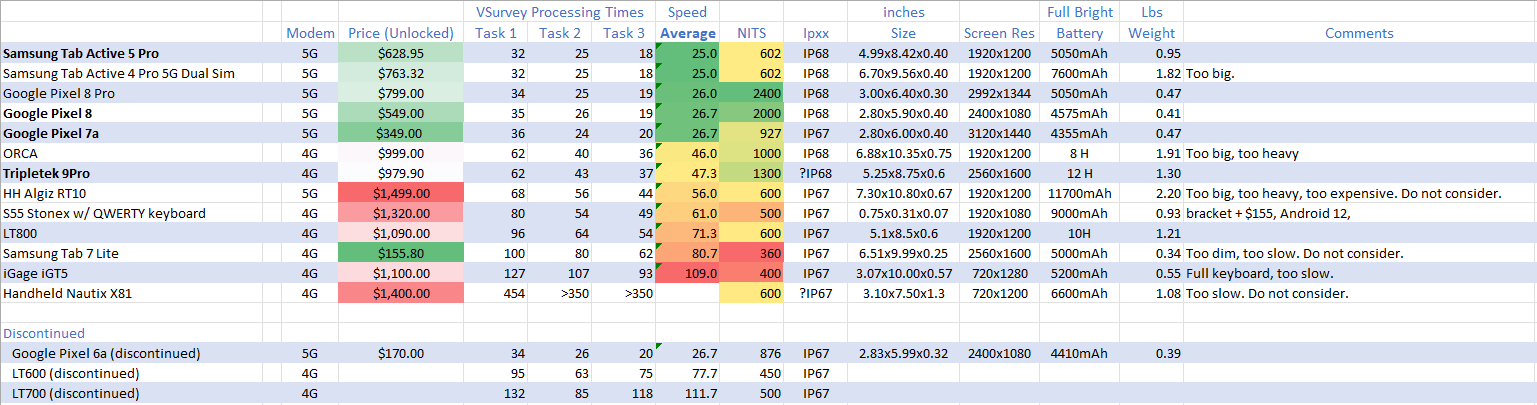This screenshot has width=1537, height=405.
Task: Click the 2992x1344 screen resolution cell
Action: click(998, 93)
